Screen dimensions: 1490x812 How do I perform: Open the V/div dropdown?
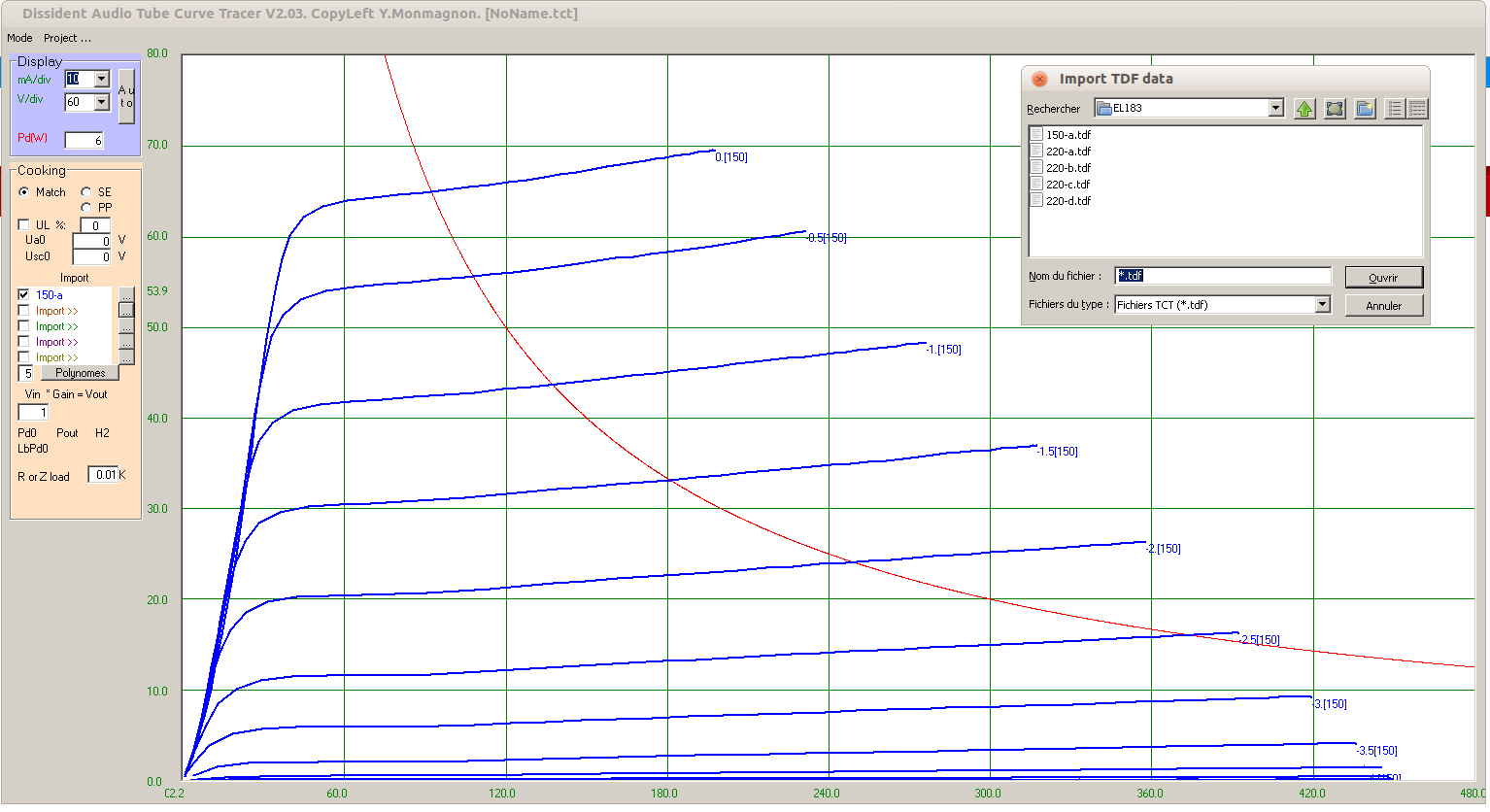click(x=101, y=102)
